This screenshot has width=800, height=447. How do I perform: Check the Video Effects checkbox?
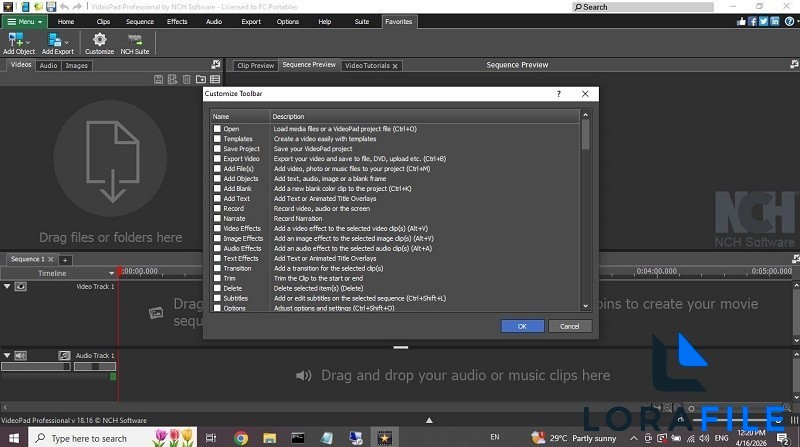[217, 229]
